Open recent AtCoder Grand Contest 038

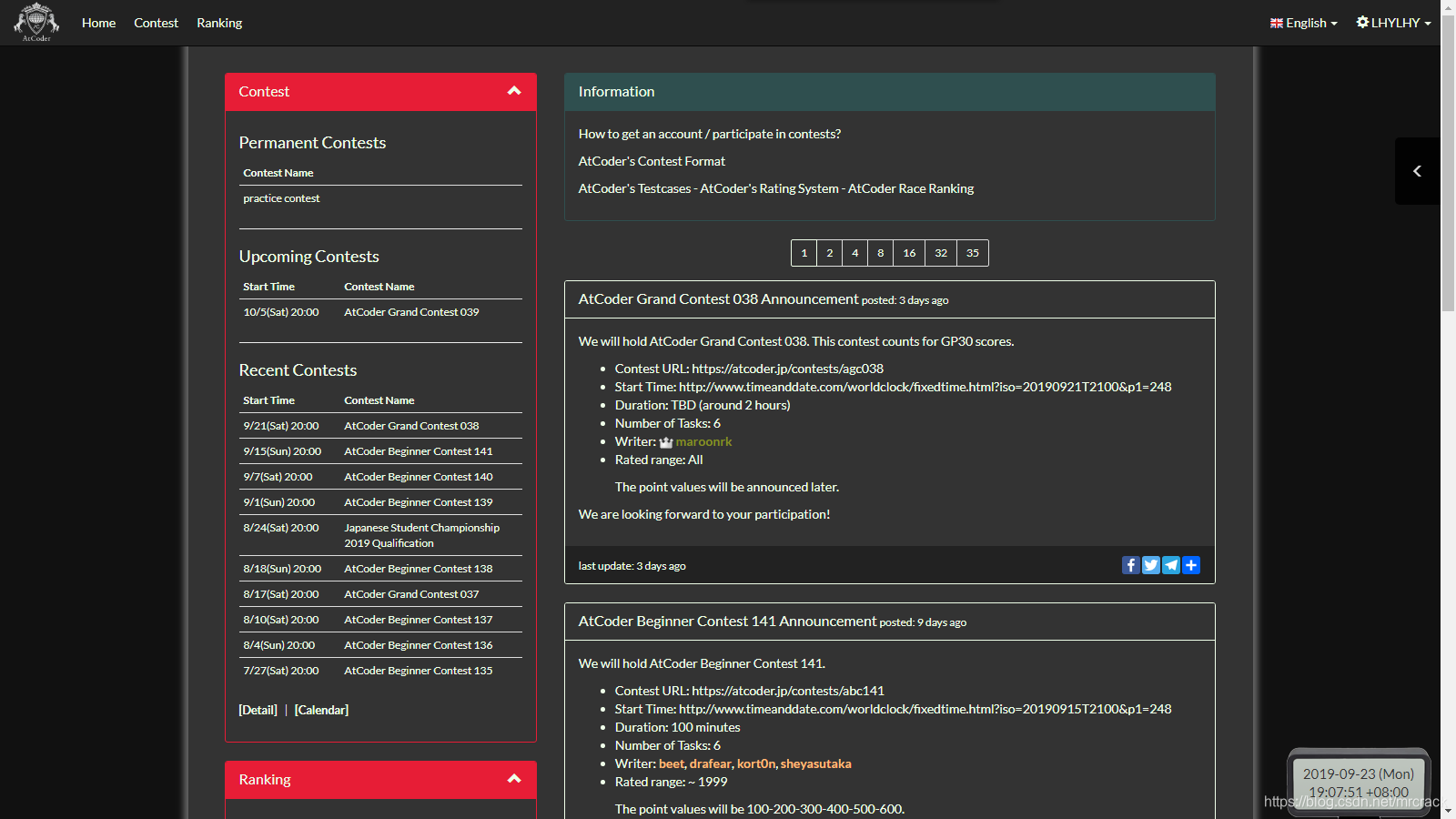[x=411, y=426]
